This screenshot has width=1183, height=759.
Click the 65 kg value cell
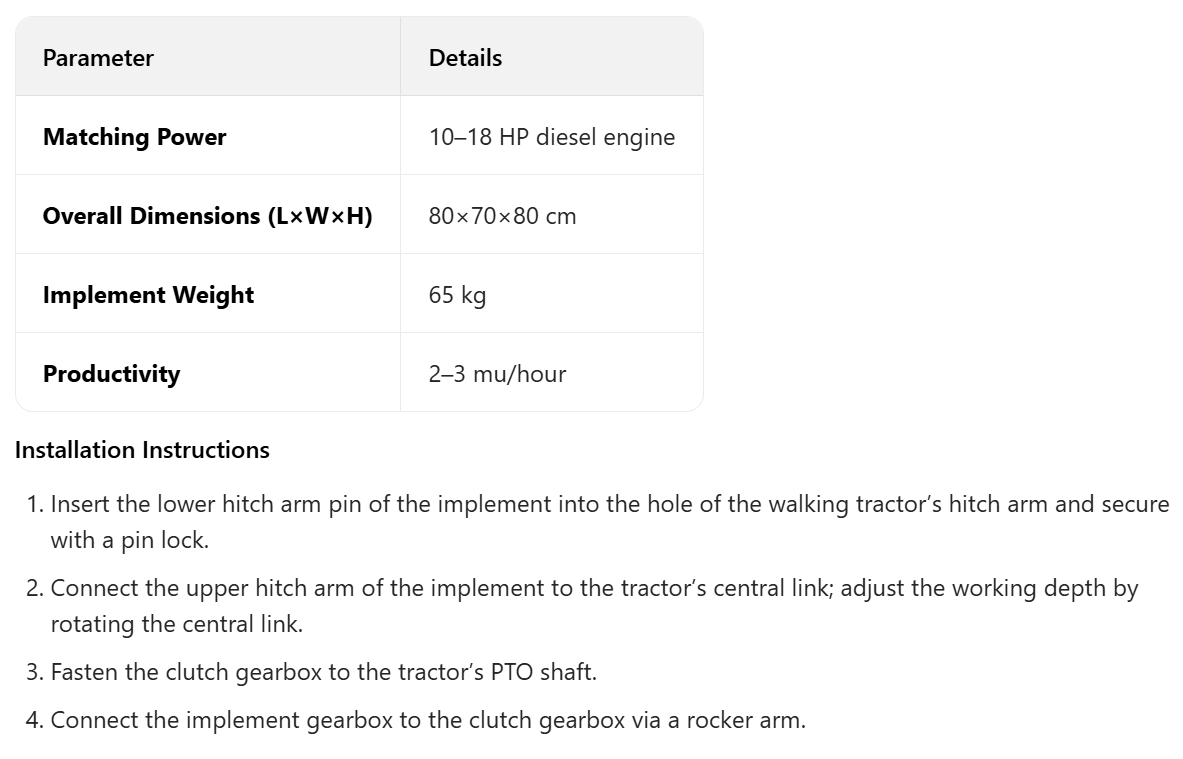point(457,295)
